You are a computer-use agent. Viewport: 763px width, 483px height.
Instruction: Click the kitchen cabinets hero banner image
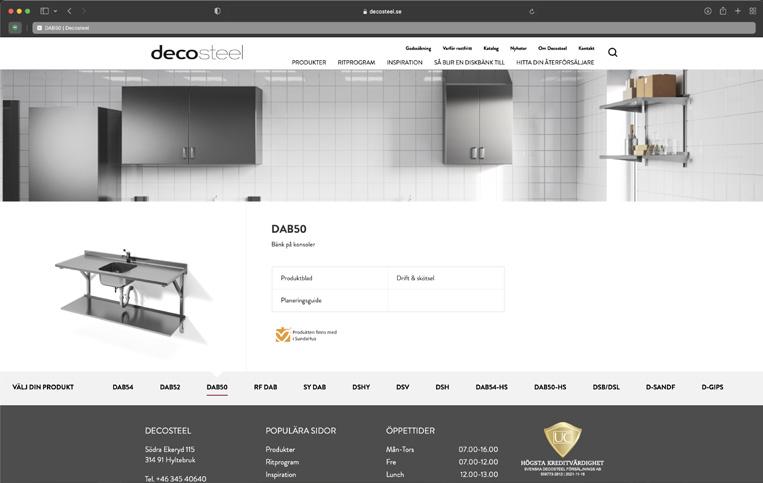382,136
